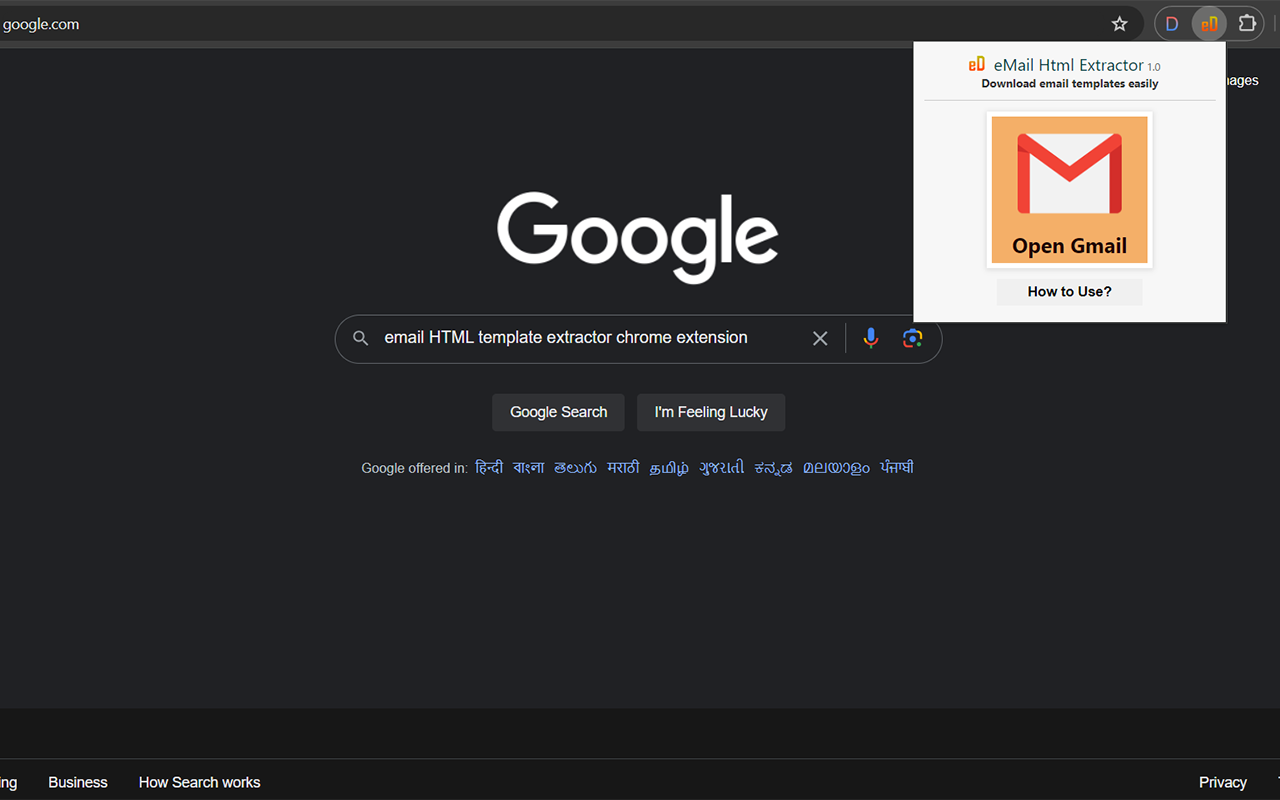
Task: Open the How Search works link
Action: [x=199, y=782]
